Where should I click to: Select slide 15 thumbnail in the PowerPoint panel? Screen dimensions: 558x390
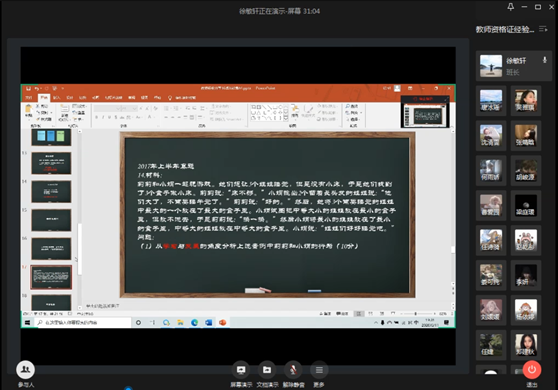click(51, 220)
